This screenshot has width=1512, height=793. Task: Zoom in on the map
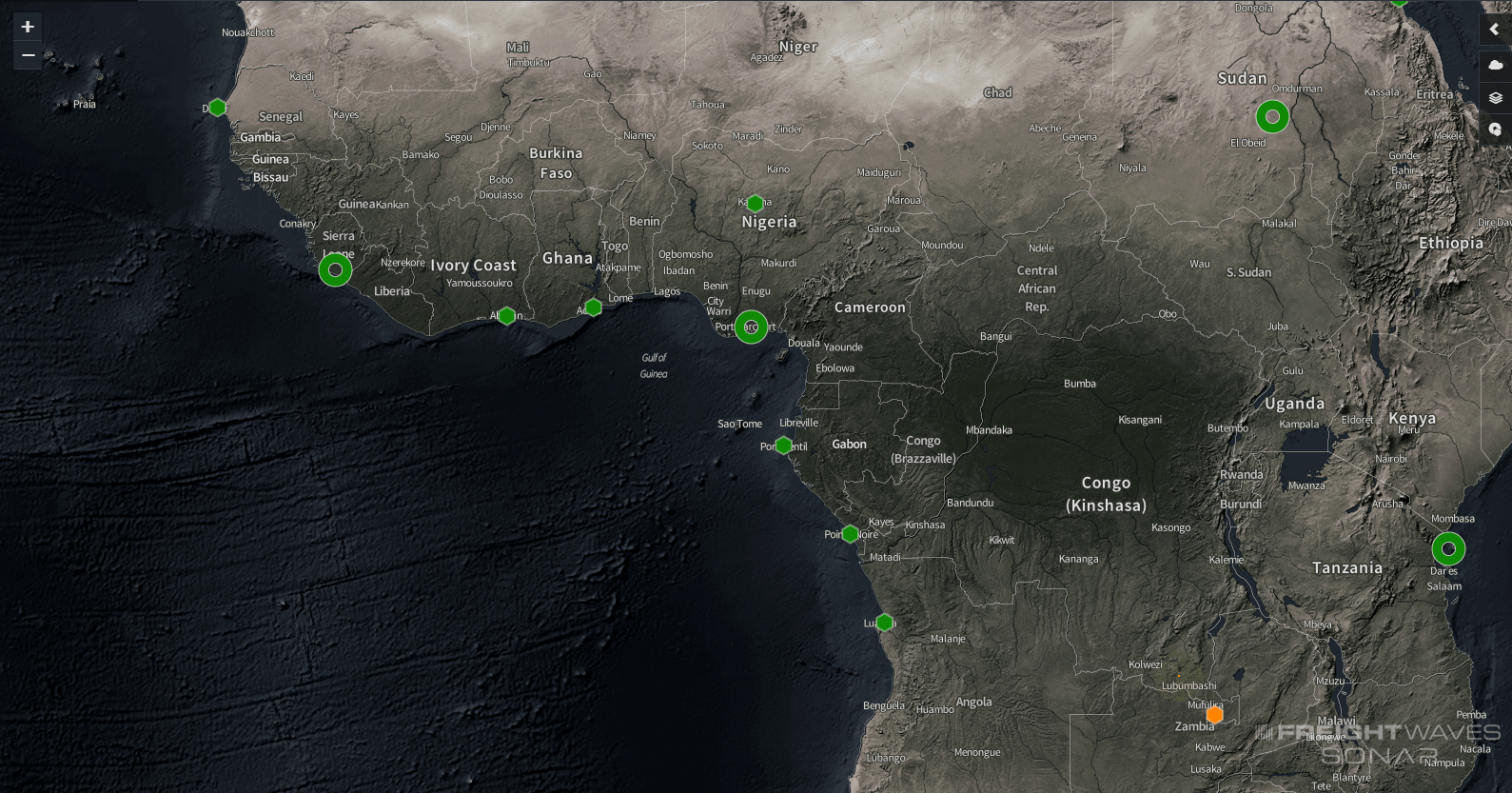[x=28, y=27]
